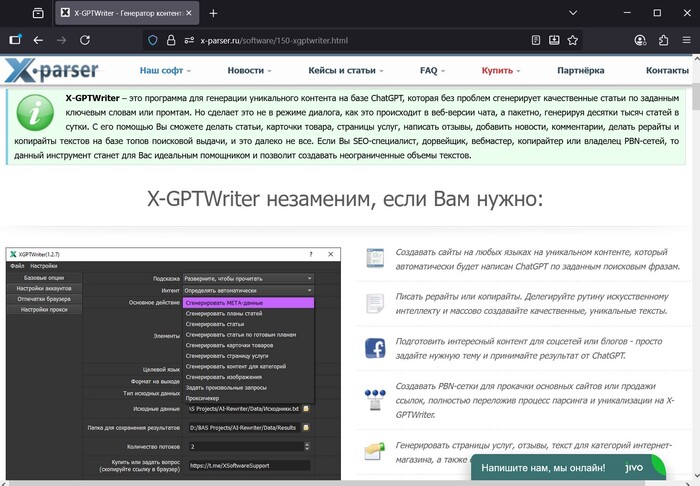Screen dimensions: 700x486
Task: Open the workspace icon with blue dot
Action: tap(15, 40)
